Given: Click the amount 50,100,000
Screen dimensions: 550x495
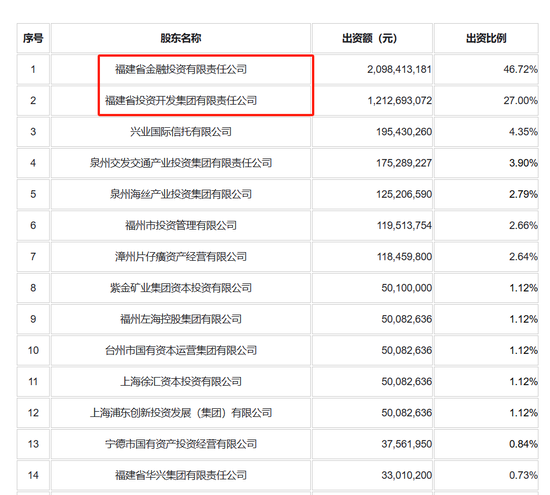Looking at the screenshot, I should [x=407, y=288].
